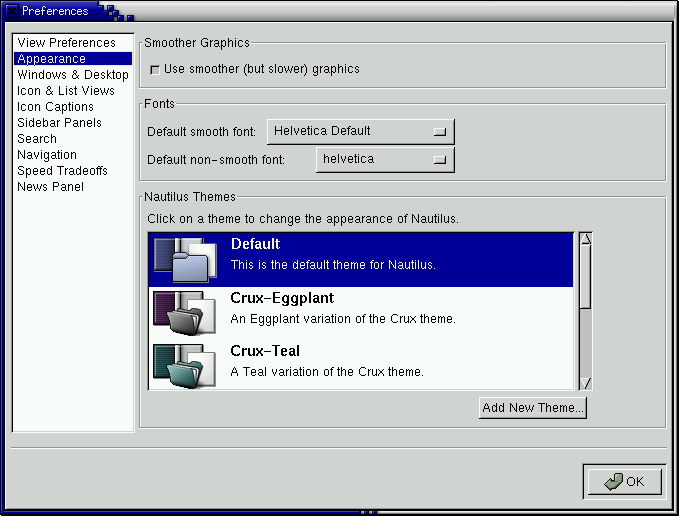Click the Default theme folder icon
679x516 pixels.
point(186,260)
